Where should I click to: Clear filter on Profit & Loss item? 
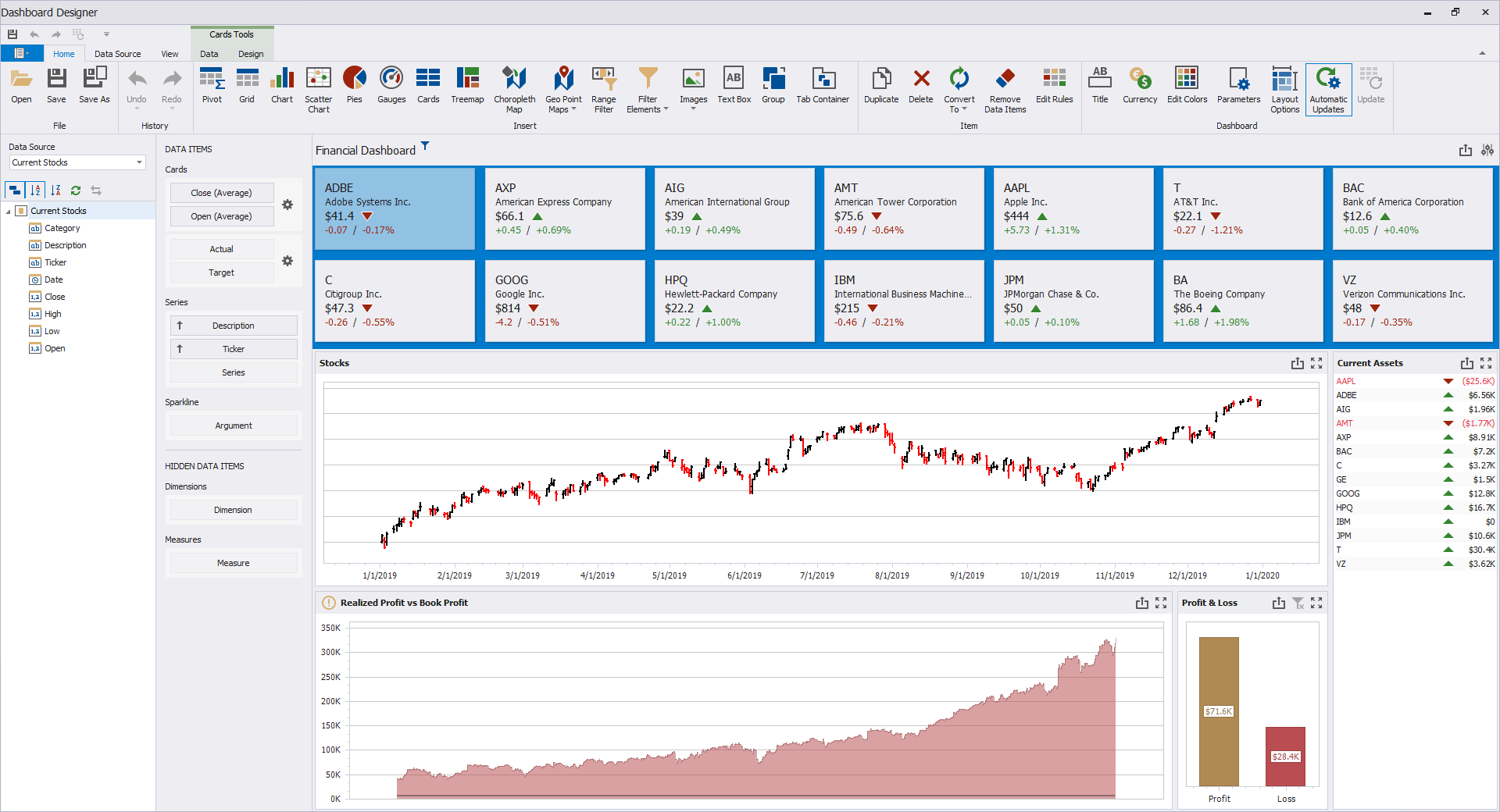(1298, 603)
